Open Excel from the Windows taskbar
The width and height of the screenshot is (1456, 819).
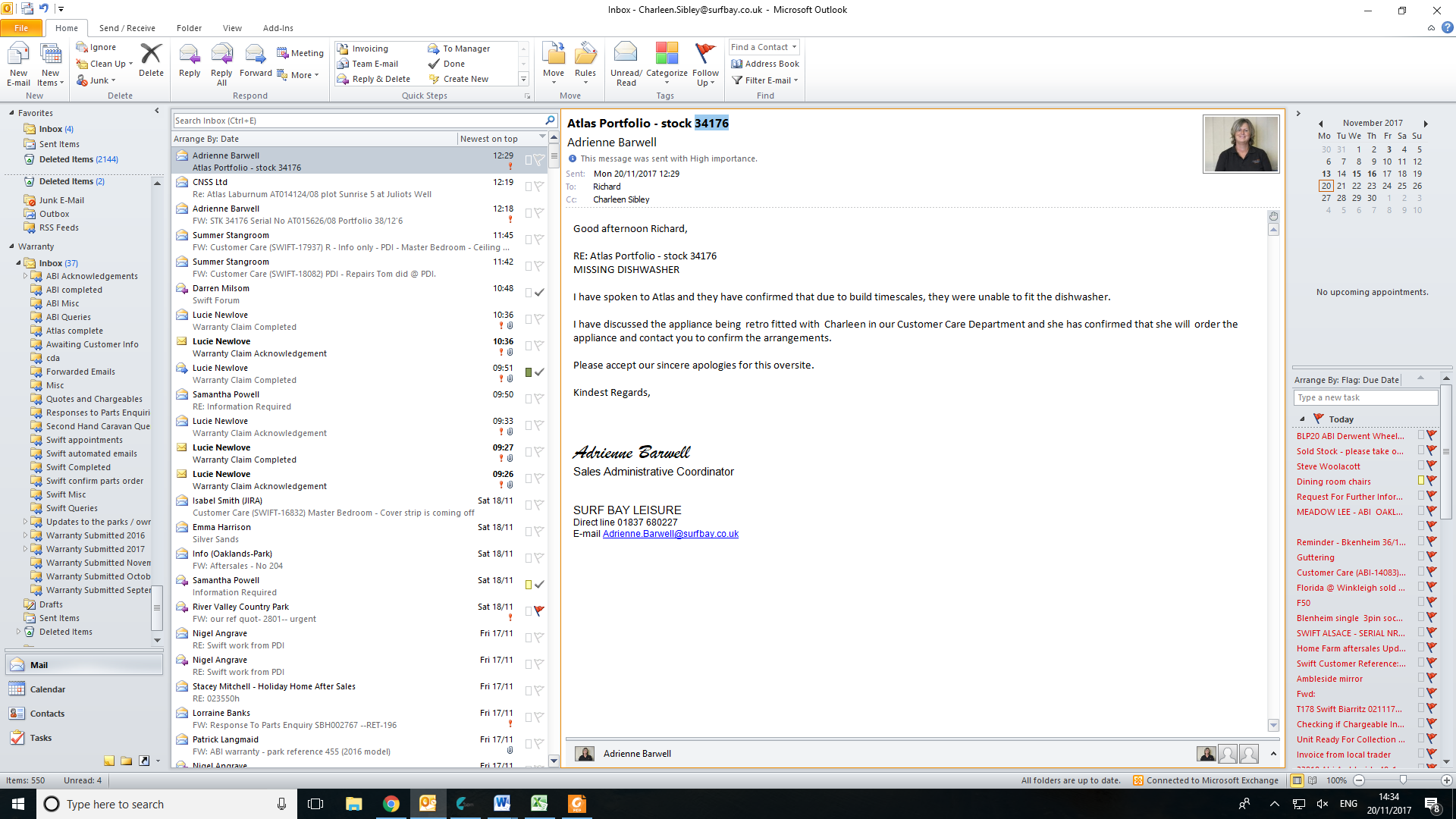pyautogui.click(x=539, y=804)
